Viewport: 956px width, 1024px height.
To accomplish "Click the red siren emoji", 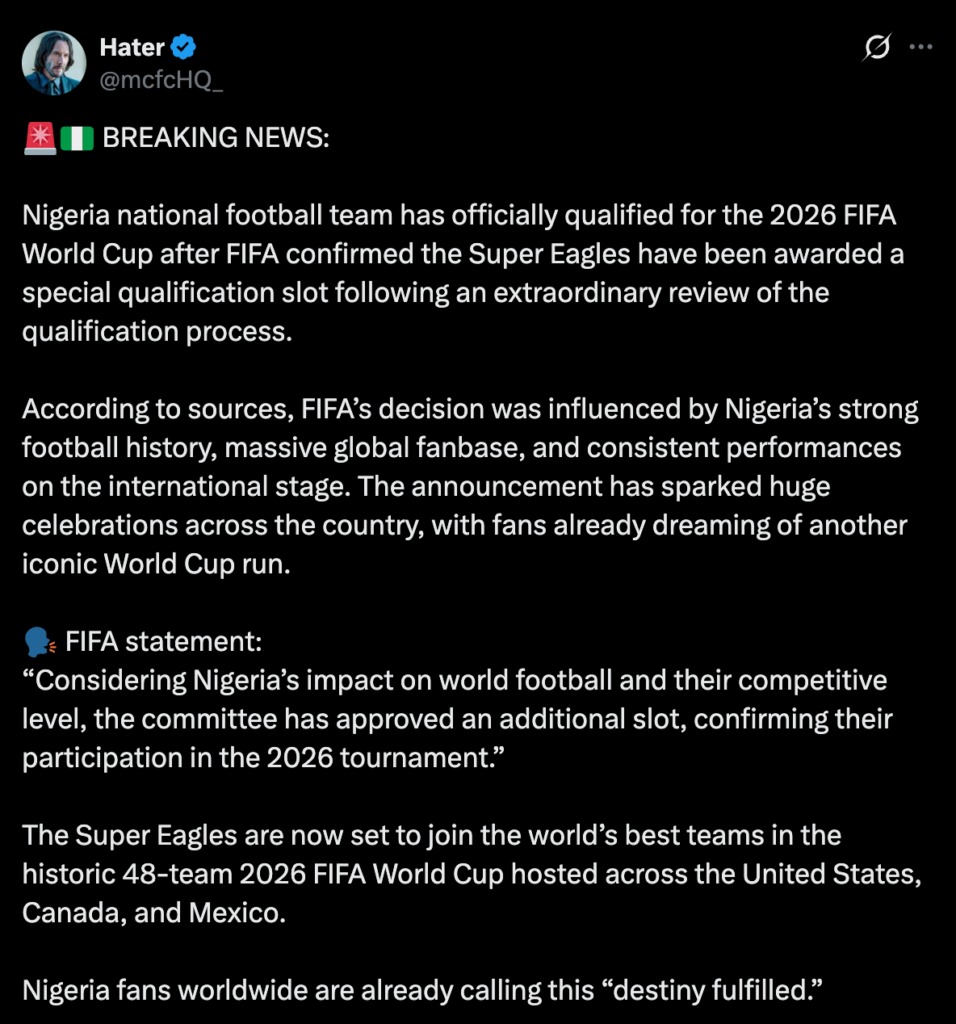I will coord(39,139).
